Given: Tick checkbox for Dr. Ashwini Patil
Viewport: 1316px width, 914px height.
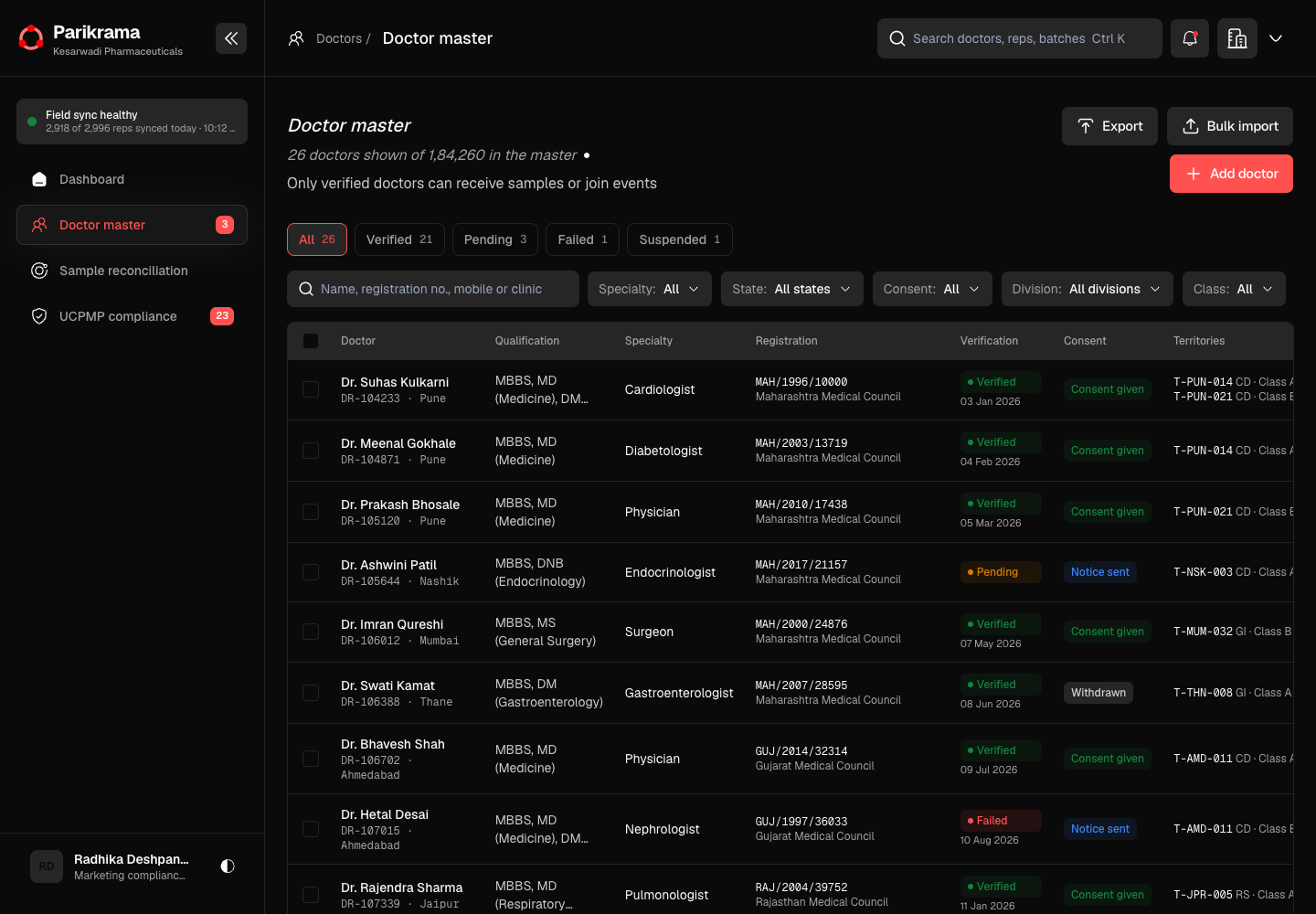Looking at the screenshot, I should tap(311, 572).
